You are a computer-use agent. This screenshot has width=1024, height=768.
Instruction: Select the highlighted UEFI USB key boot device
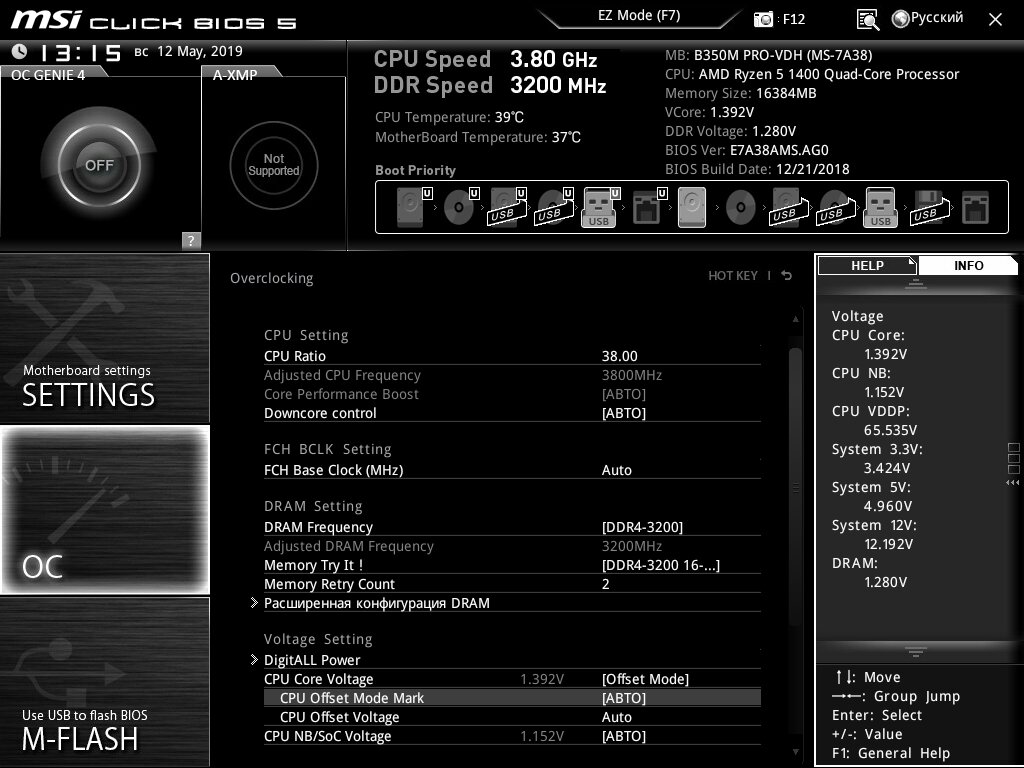(x=601, y=207)
